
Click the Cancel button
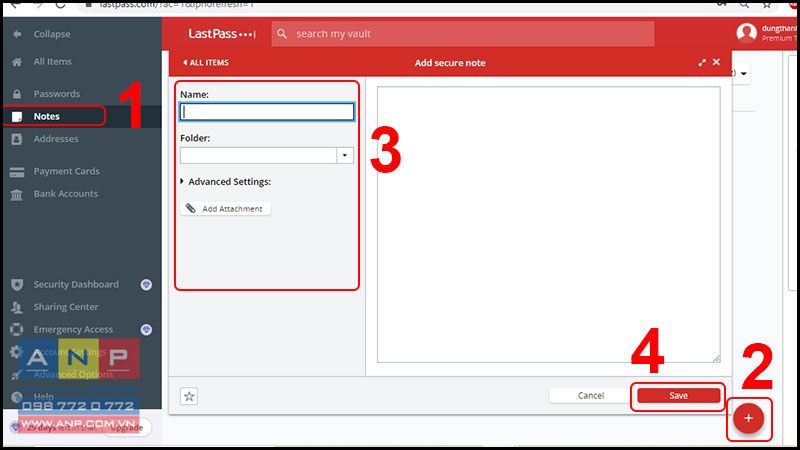pyautogui.click(x=591, y=395)
